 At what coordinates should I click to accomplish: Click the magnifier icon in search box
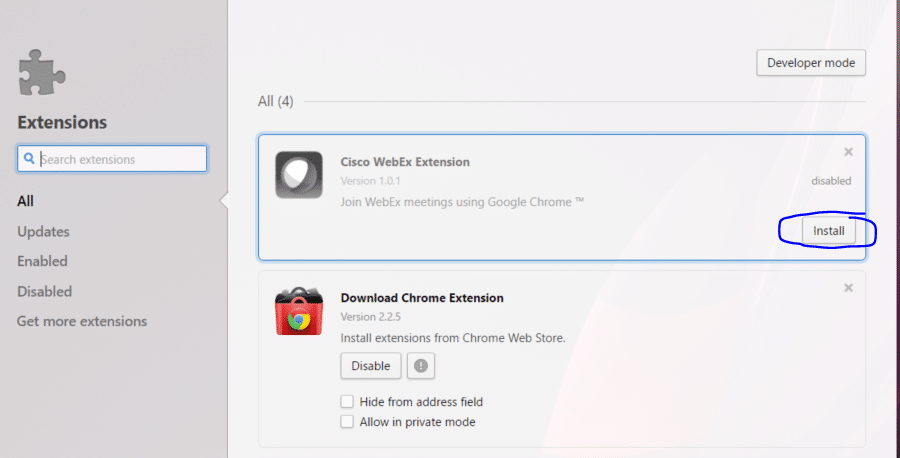click(x=29, y=158)
